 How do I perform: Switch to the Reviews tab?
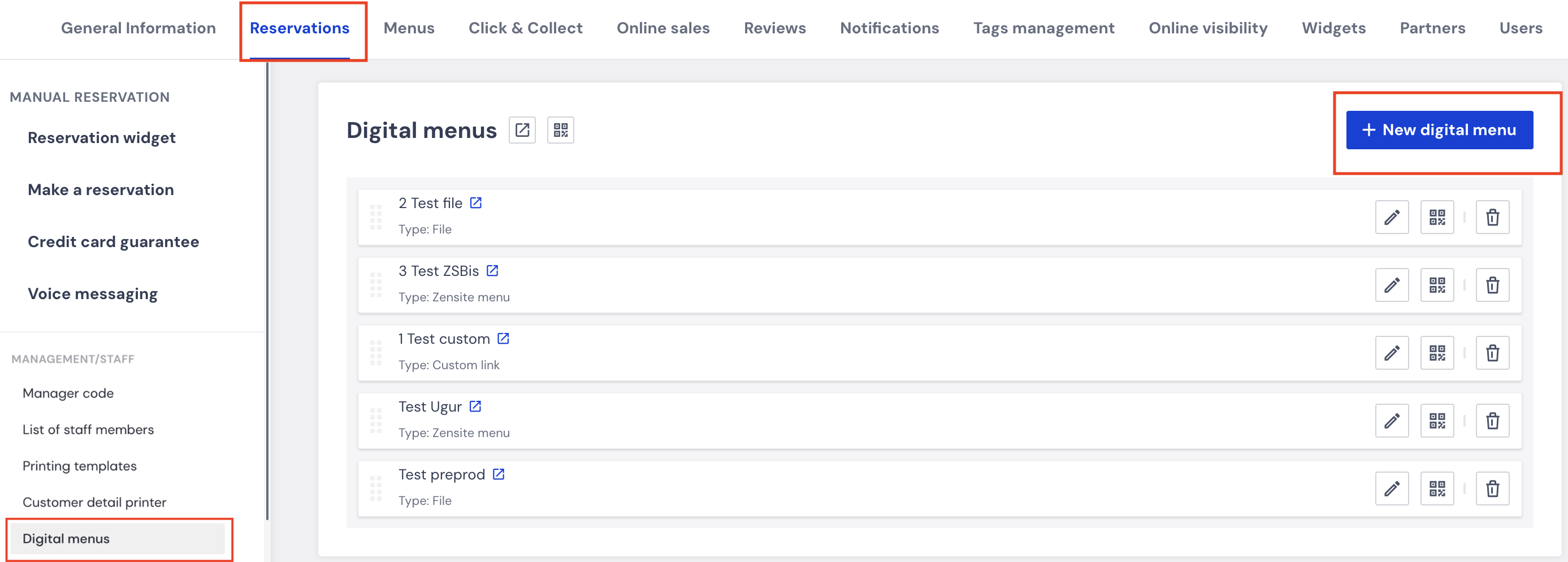tap(775, 28)
